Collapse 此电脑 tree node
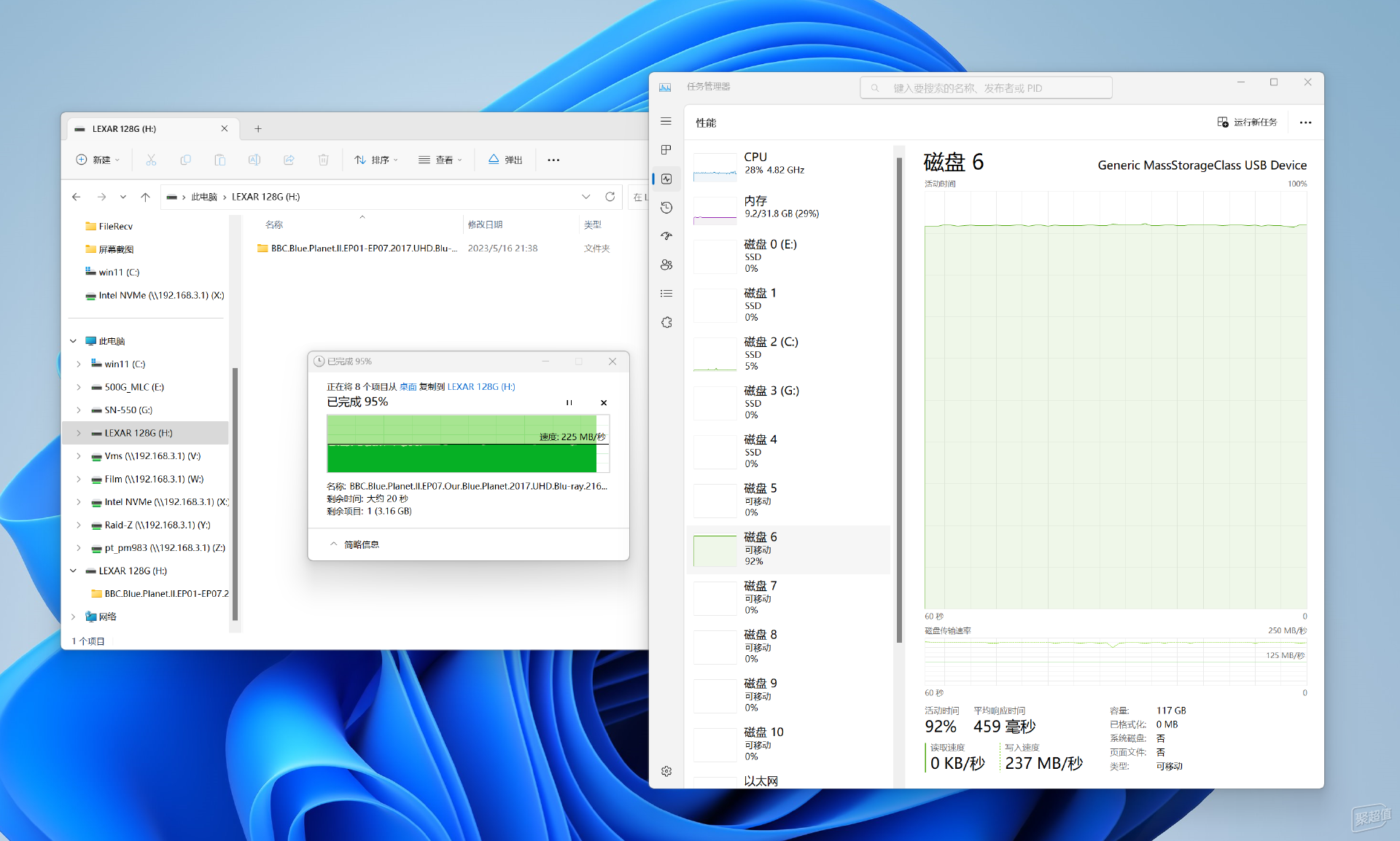Viewport: 1400px width, 841px height. click(x=73, y=341)
